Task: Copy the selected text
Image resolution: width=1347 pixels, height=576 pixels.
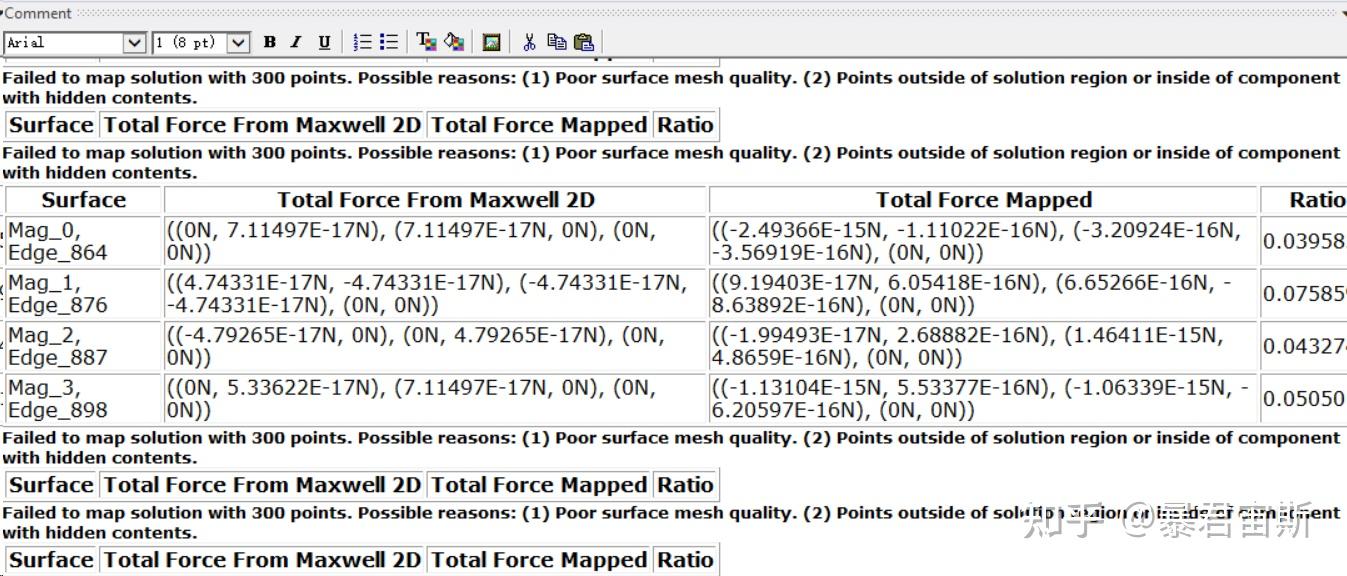Action: pos(557,42)
